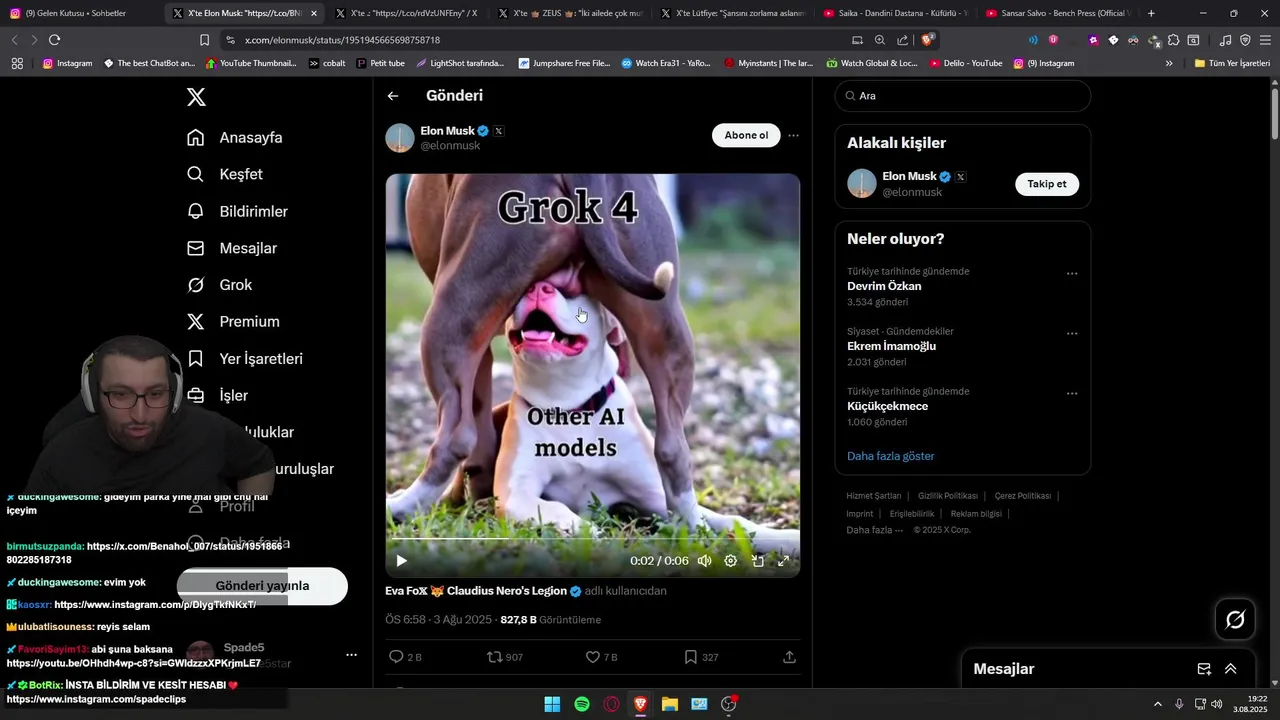Click Brave shields lion icon
Viewport: 1280px width, 720px height.
928,40
